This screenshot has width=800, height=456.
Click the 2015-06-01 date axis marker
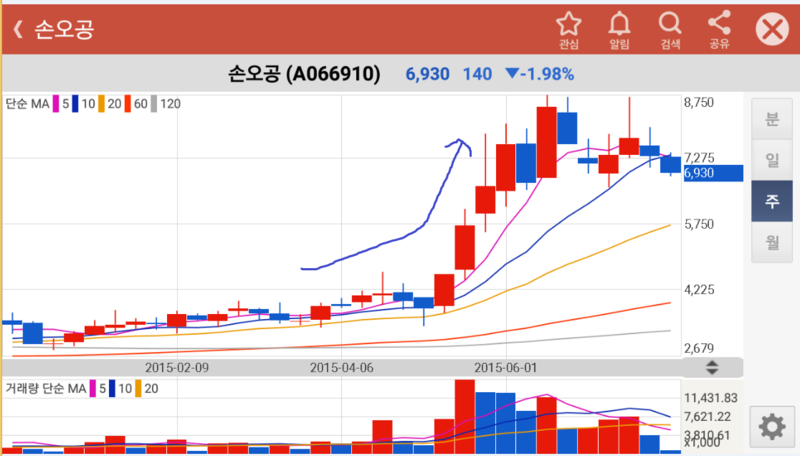point(505,367)
